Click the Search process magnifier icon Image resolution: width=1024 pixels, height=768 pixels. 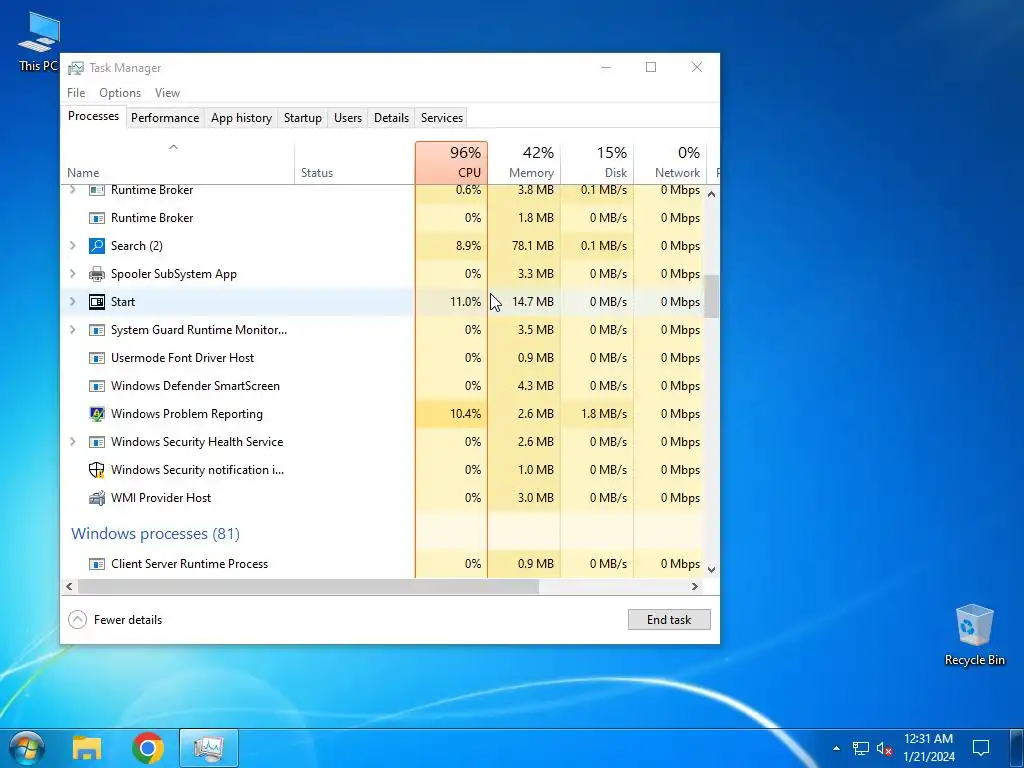97,246
